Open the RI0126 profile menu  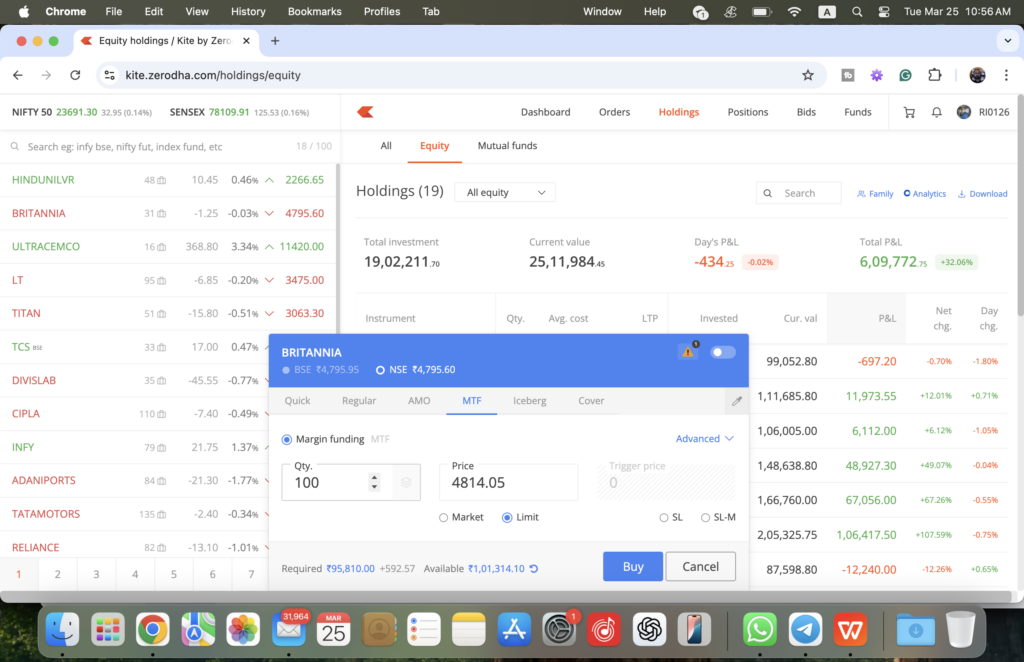[983, 112]
